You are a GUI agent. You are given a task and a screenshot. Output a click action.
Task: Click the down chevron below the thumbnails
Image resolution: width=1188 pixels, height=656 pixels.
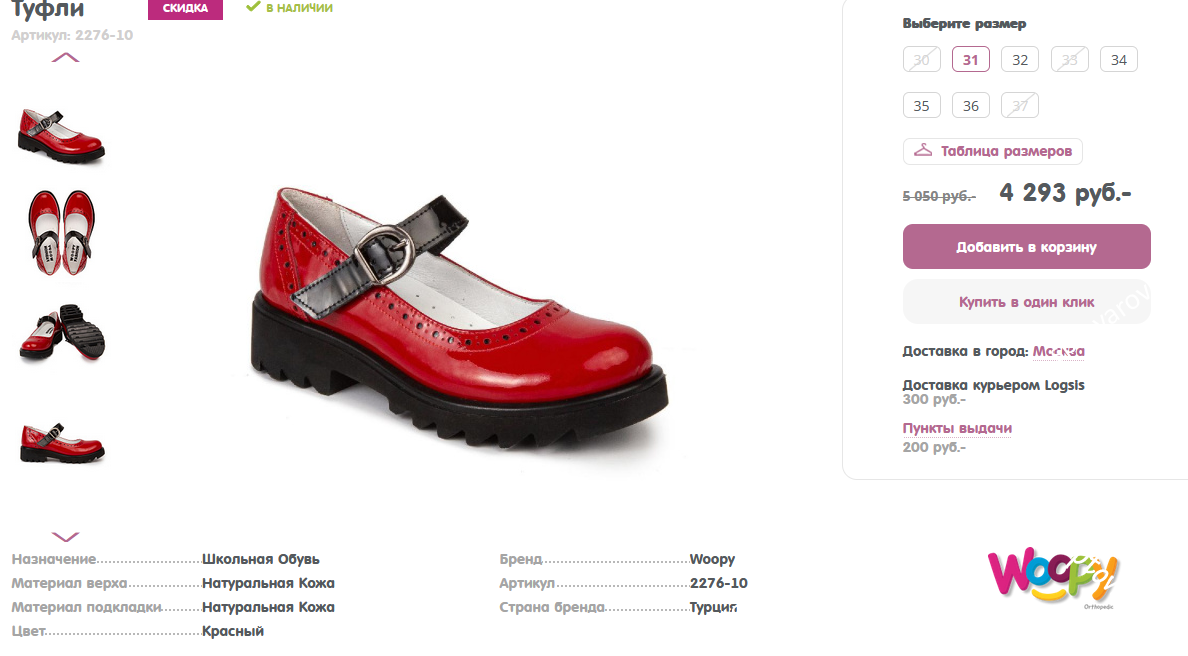tap(65, 537)
